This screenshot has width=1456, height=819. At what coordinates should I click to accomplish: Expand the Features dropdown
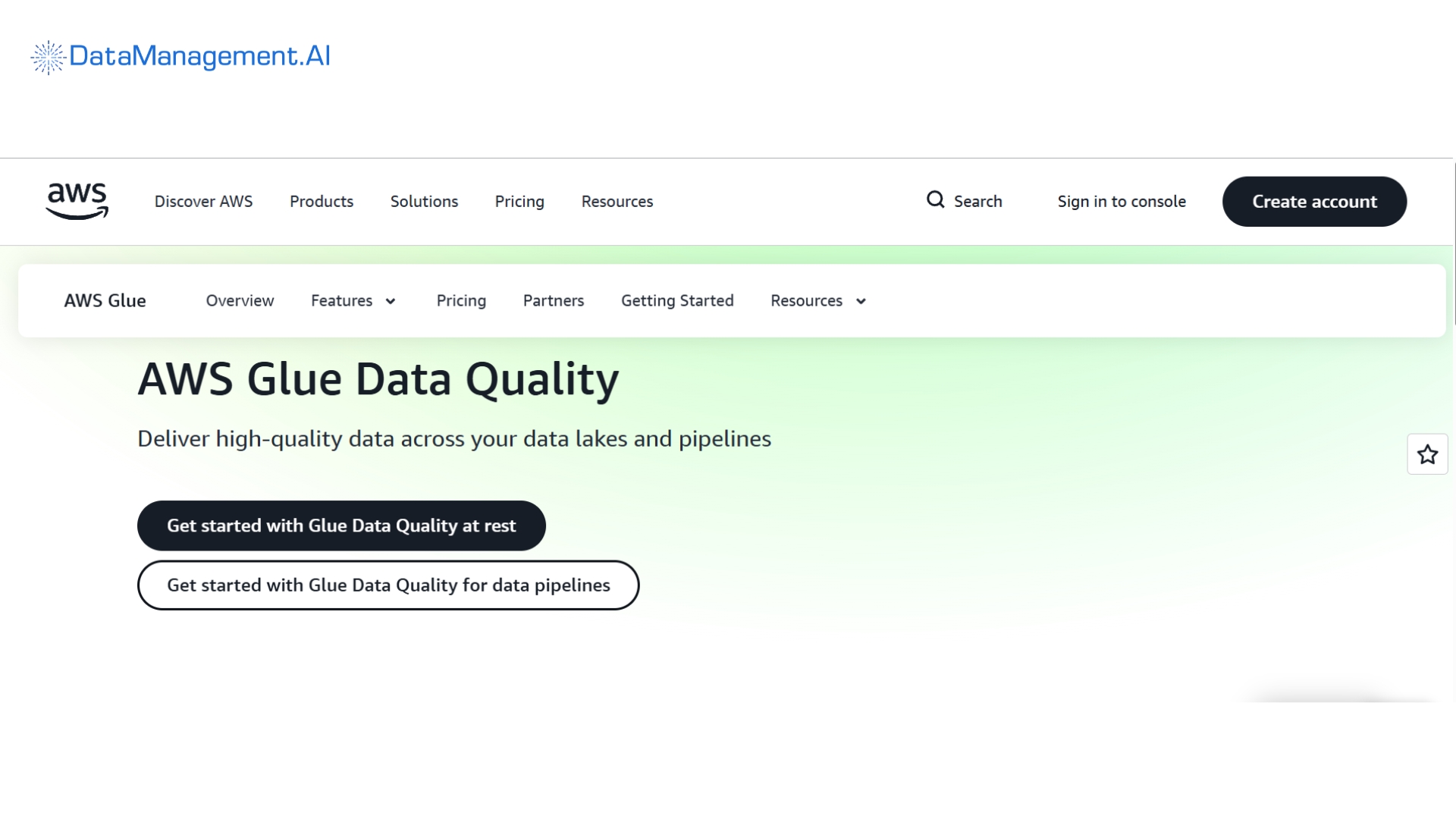(x=353, y=300)
